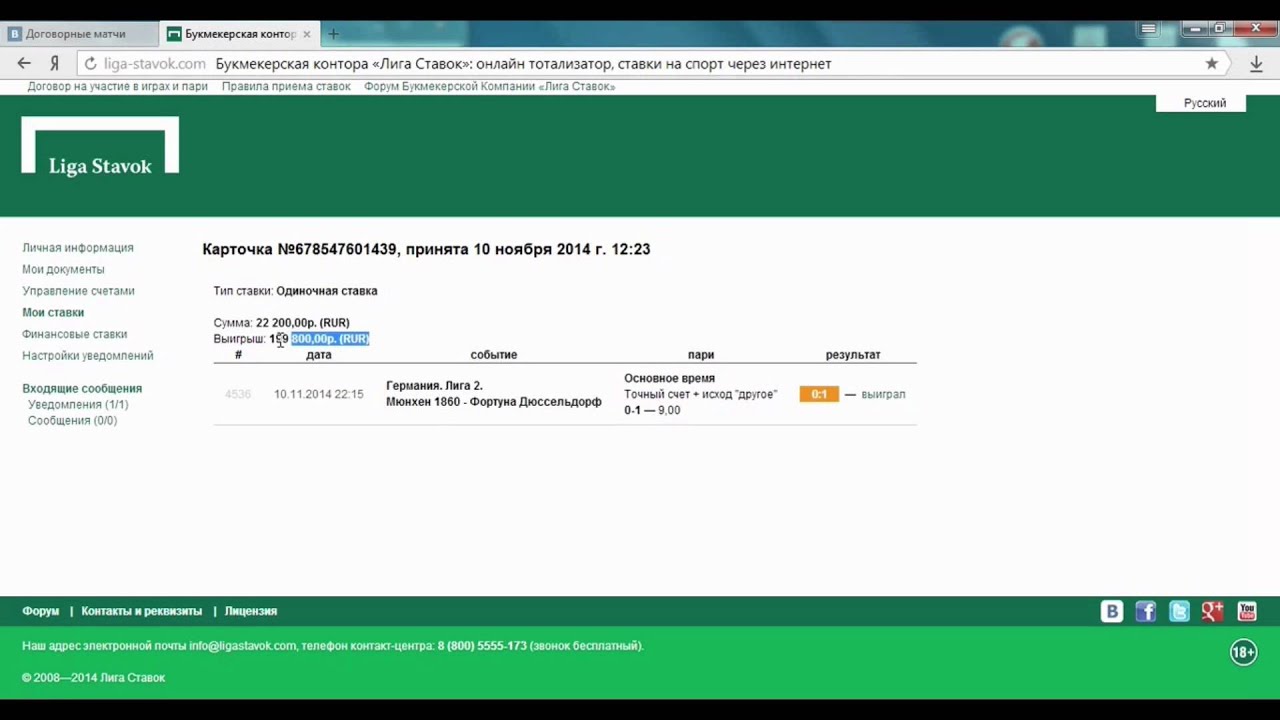Select Мои ставки in sidebar
1280x720 pixels.
(x=53, y=312)
